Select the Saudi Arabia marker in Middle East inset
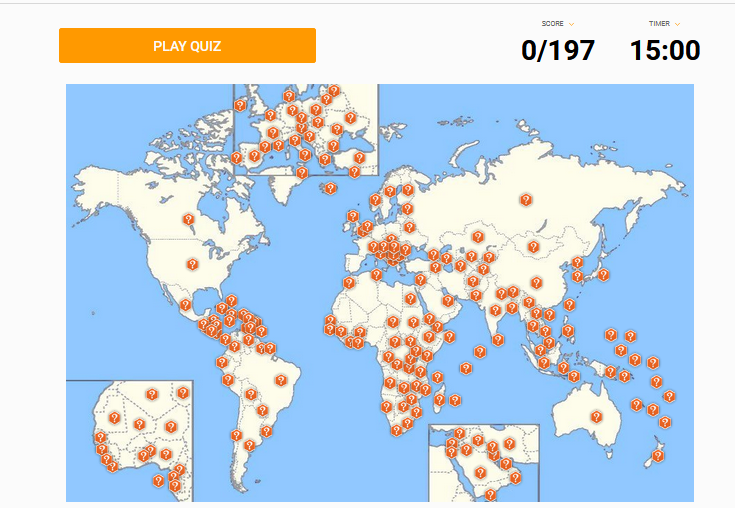The image size is (735, 508). click(480, 472)
